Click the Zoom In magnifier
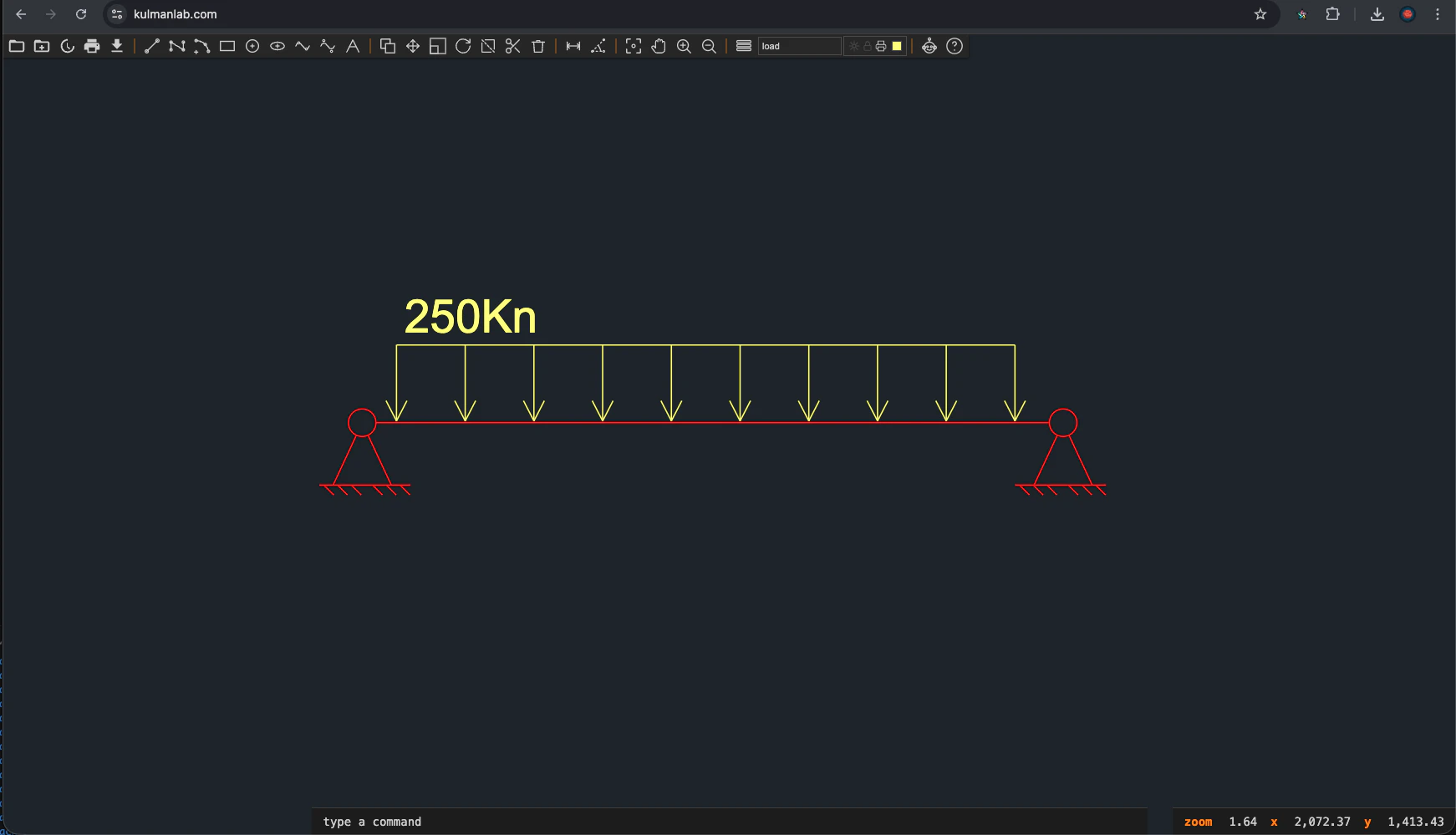 pos(684,46)
